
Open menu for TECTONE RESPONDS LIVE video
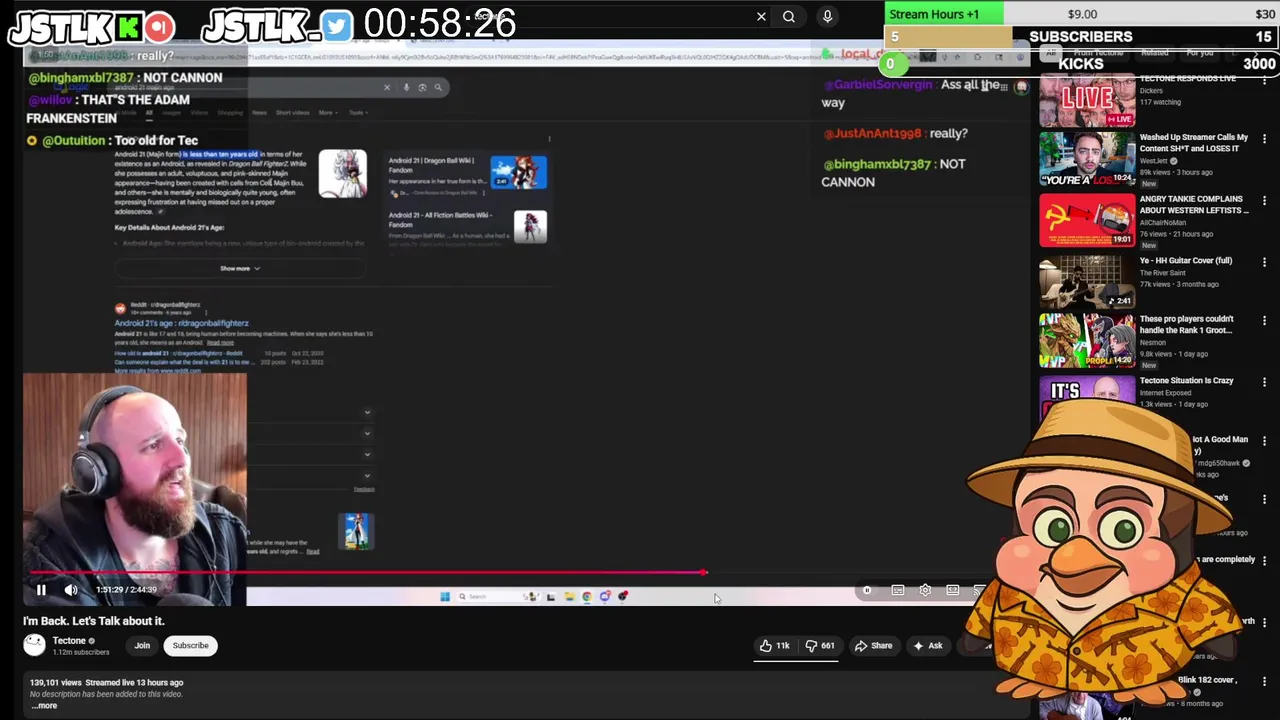(x=1264, y=80)
